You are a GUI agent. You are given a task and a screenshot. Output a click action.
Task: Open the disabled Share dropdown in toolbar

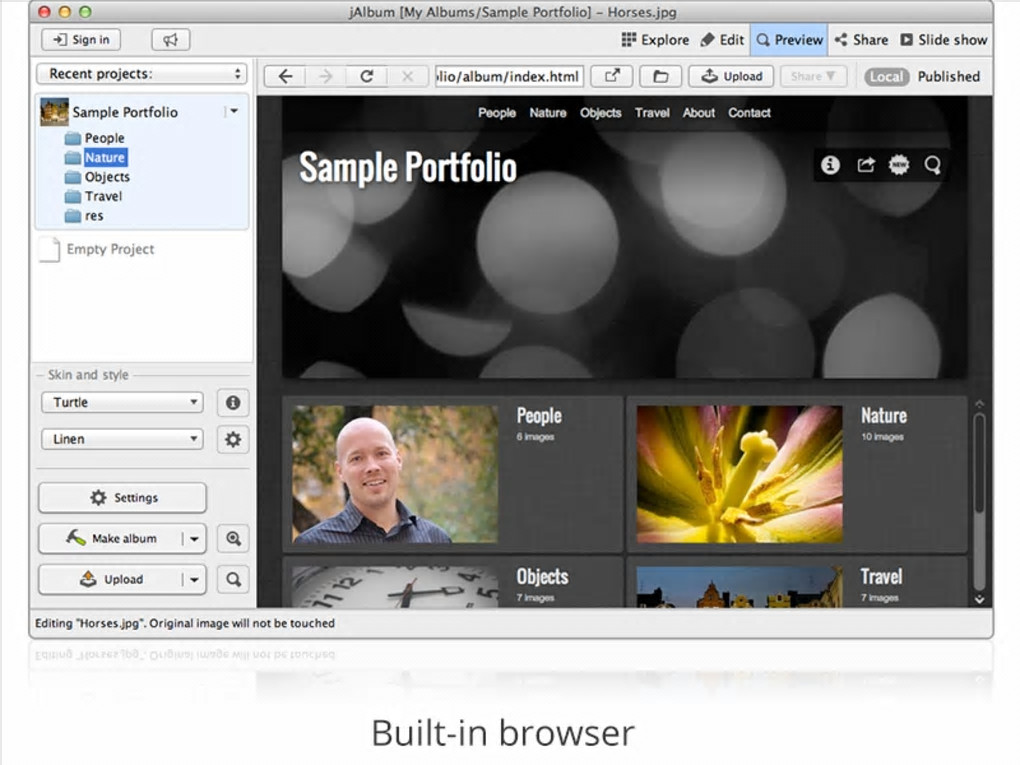(x=813, y=76)
